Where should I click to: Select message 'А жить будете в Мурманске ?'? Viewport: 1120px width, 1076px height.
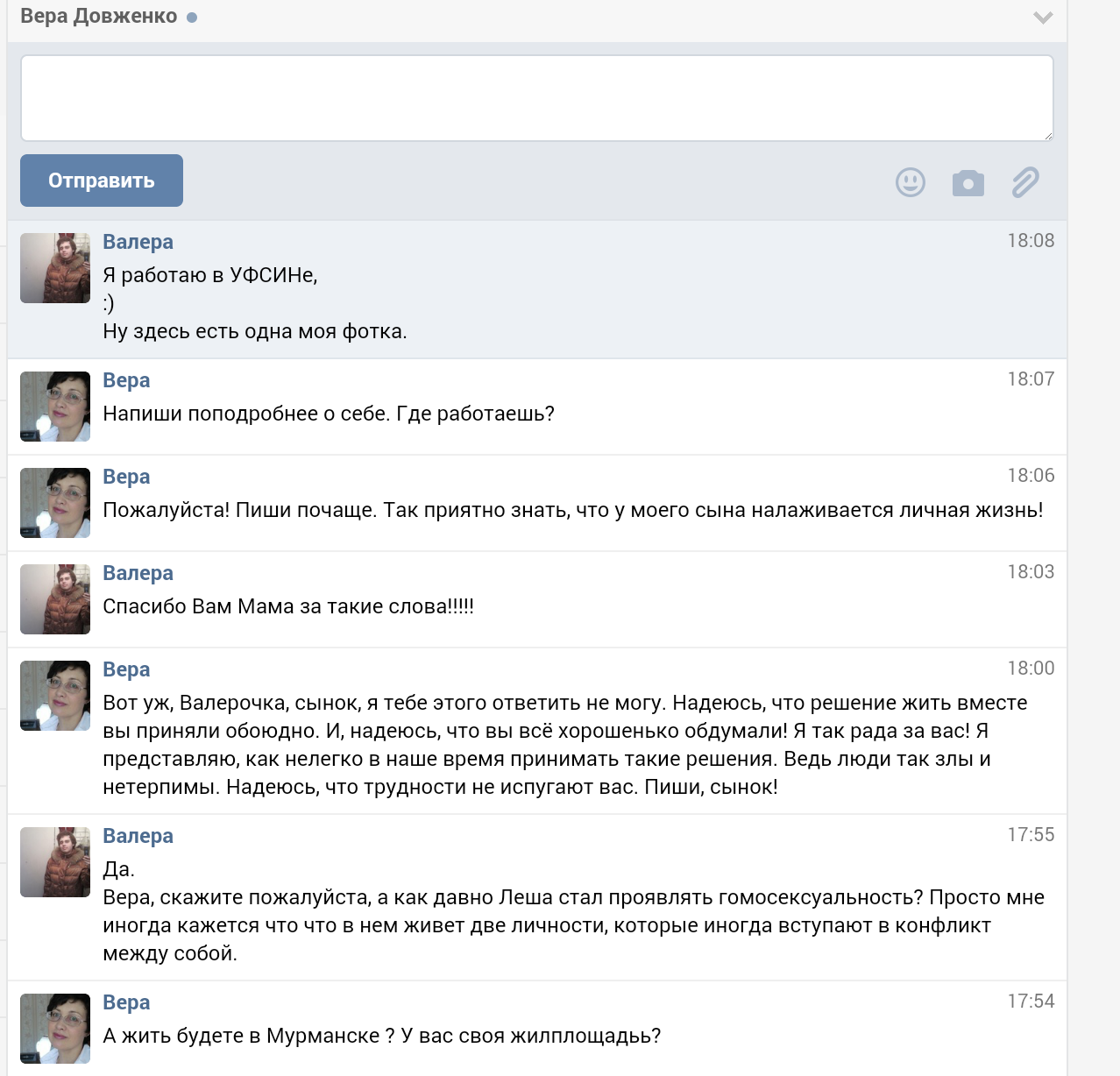(x=382, y=1036)
